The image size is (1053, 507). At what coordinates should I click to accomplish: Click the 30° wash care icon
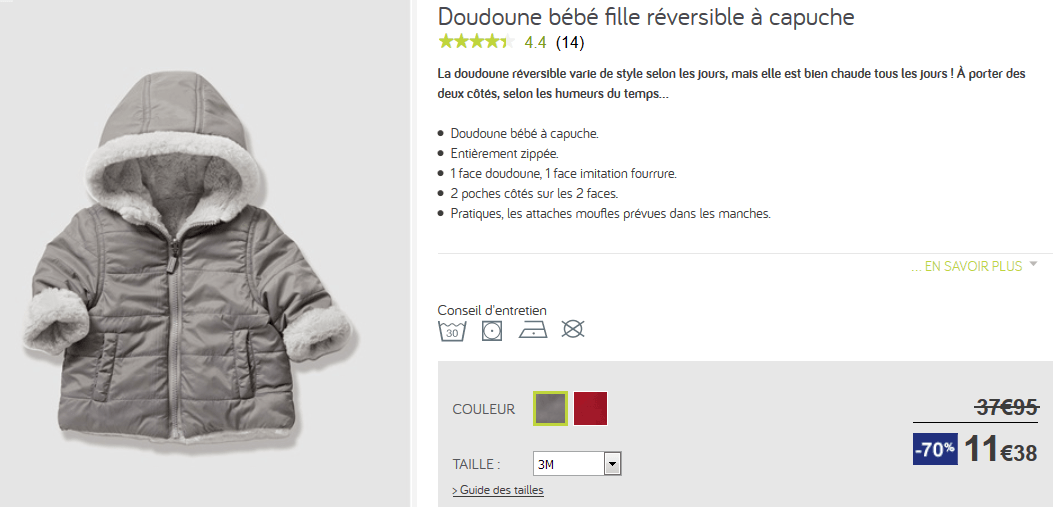[452, 330]
